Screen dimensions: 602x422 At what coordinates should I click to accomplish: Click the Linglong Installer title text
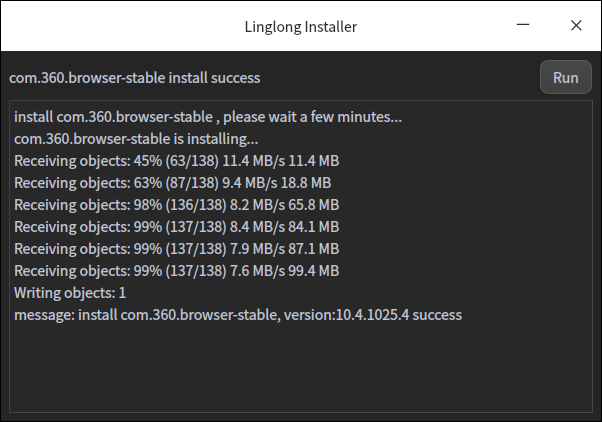(x=300, y=26)
